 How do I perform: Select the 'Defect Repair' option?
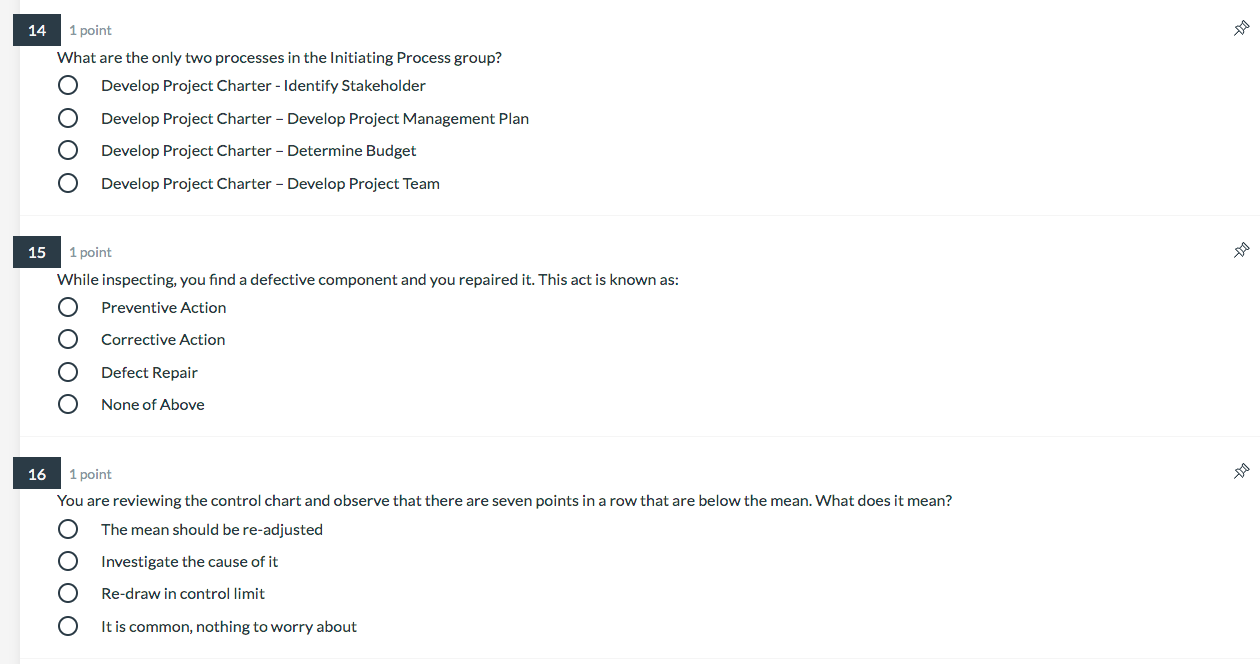pos(67,371)
